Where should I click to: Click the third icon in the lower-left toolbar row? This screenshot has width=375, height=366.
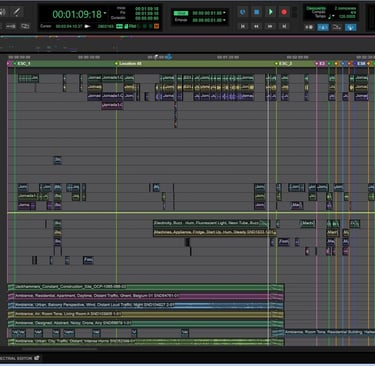coord(25,26)
